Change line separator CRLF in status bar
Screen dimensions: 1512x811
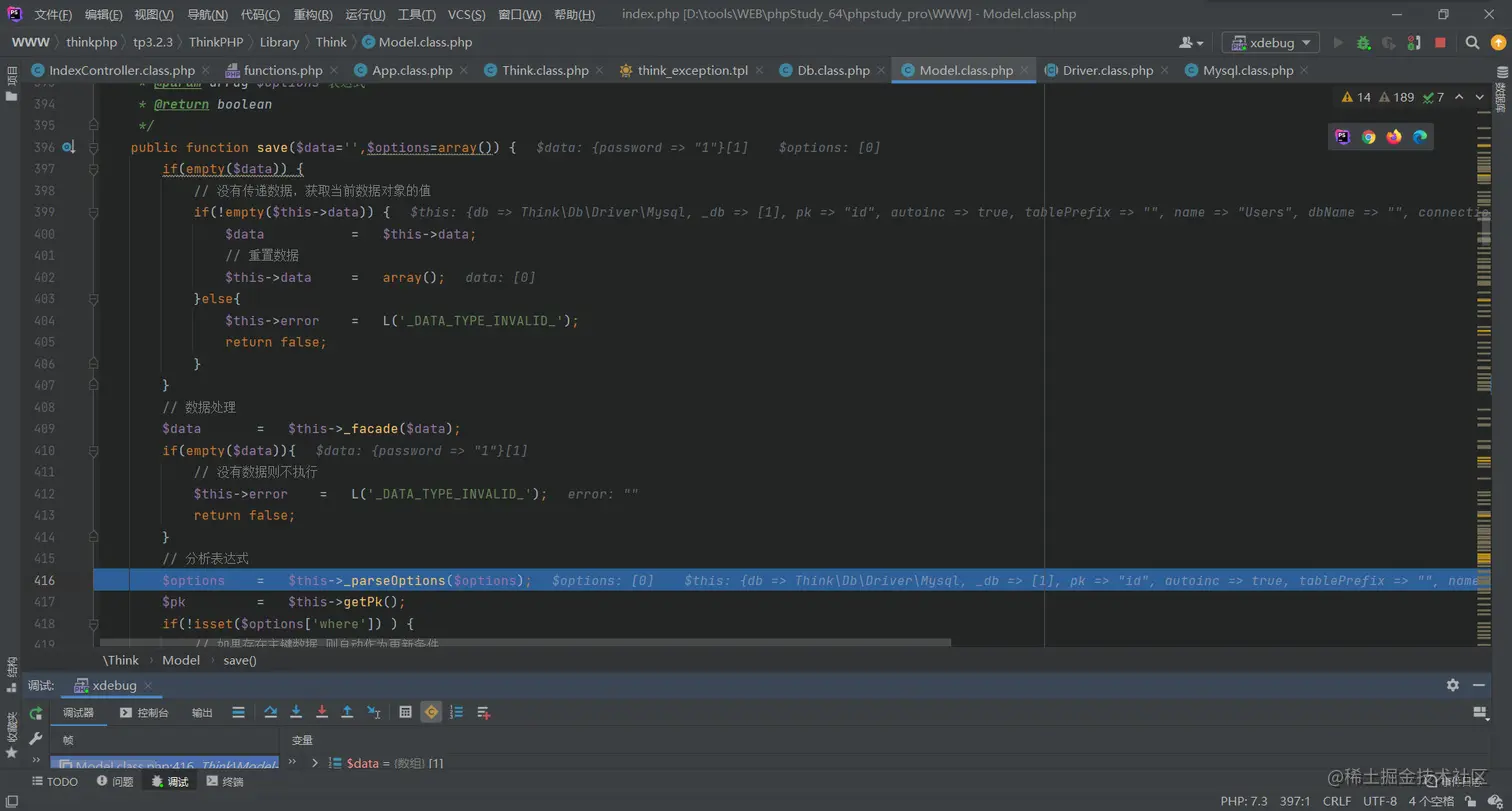1336,801
